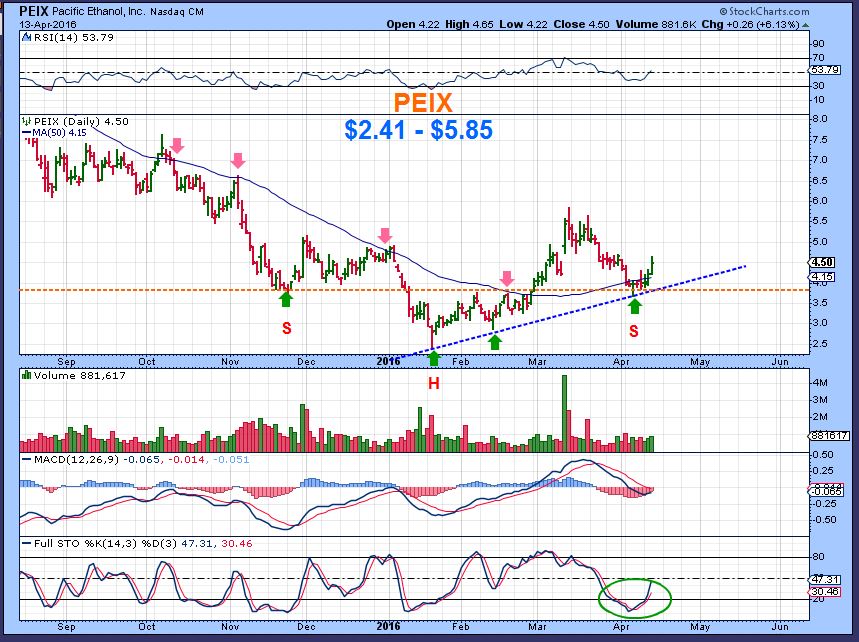Click the Sep label under price chart
Viewport: 859px width, 642px height.
tap(66, 362)
